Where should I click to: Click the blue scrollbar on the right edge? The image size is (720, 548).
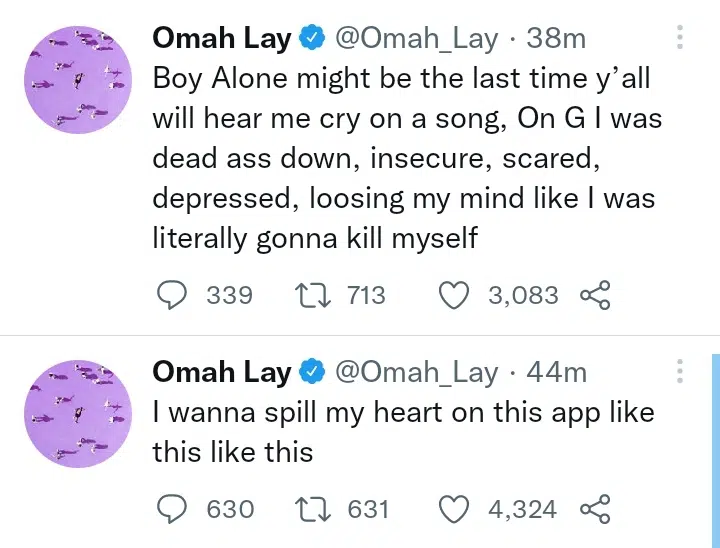pos(714,450)
